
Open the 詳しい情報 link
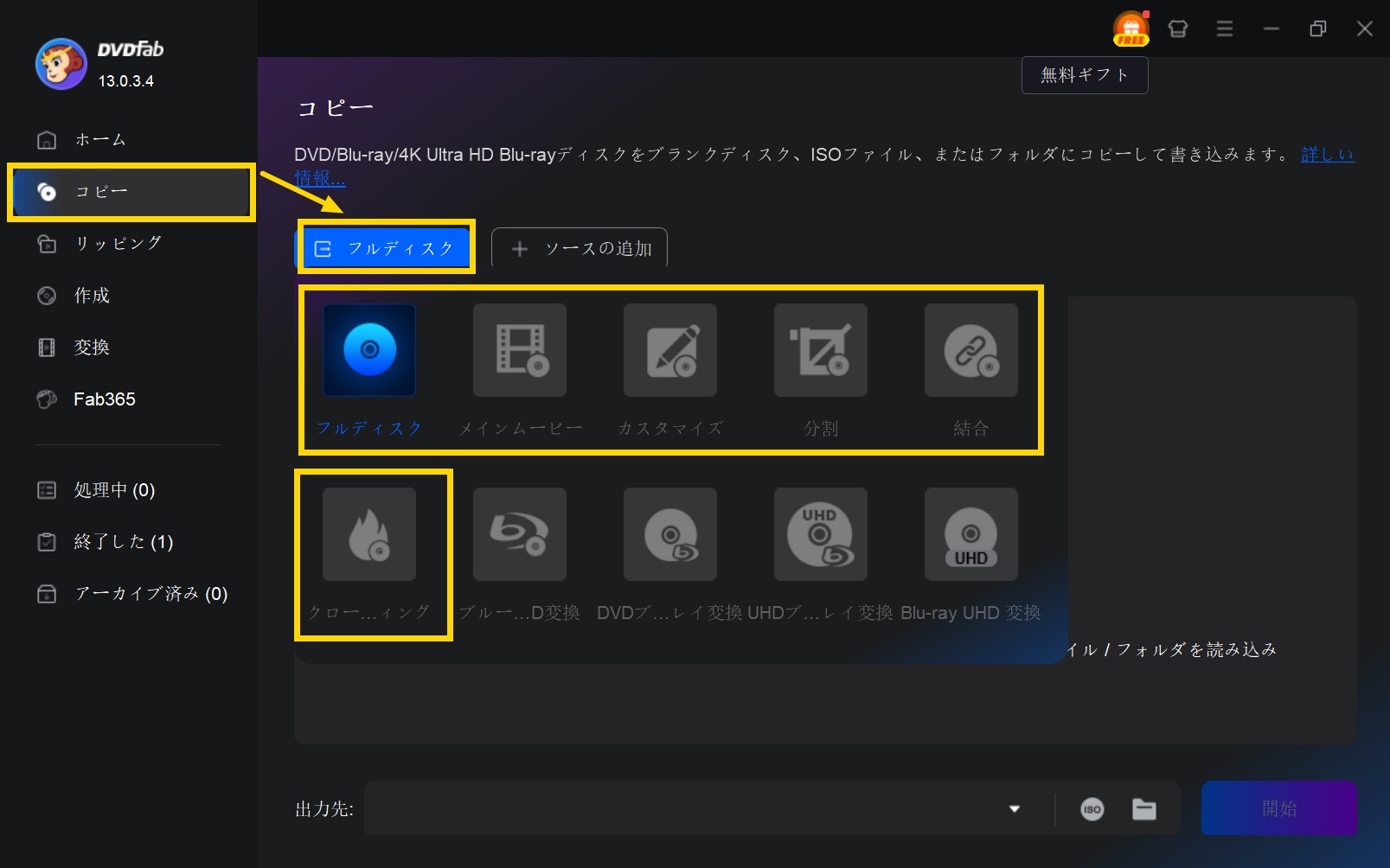tap(1327, 155)
